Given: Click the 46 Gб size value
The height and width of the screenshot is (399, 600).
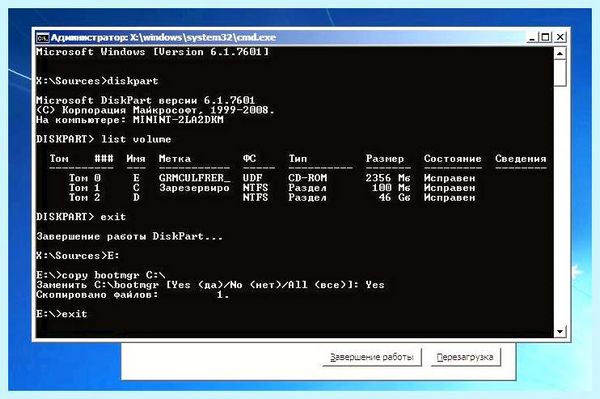Looking at the screenshot, I should click(x=394, y=197).
